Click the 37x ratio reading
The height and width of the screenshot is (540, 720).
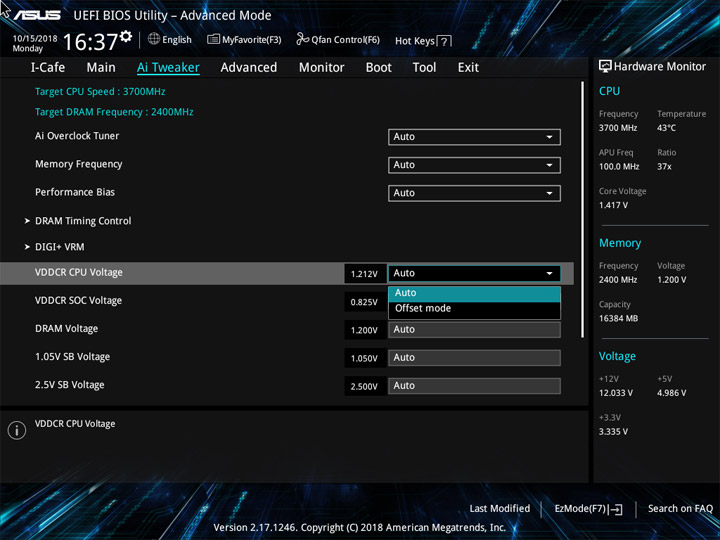(x=664, y=167)
